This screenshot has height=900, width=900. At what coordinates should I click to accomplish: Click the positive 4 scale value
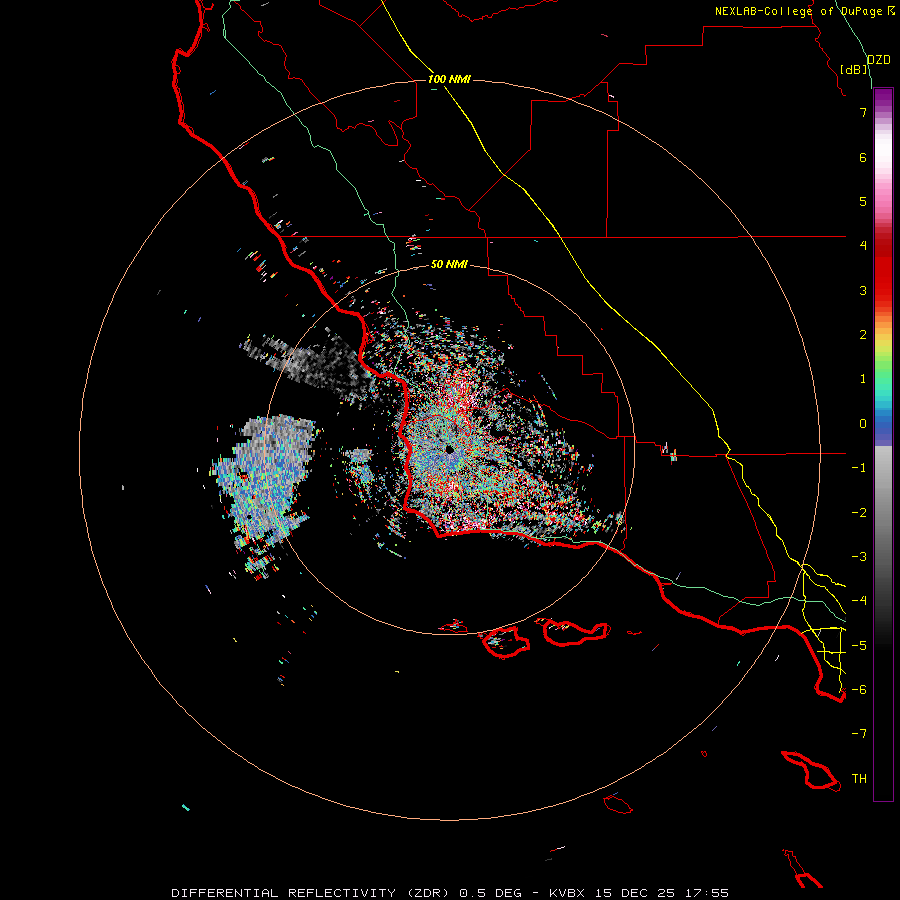863,246
